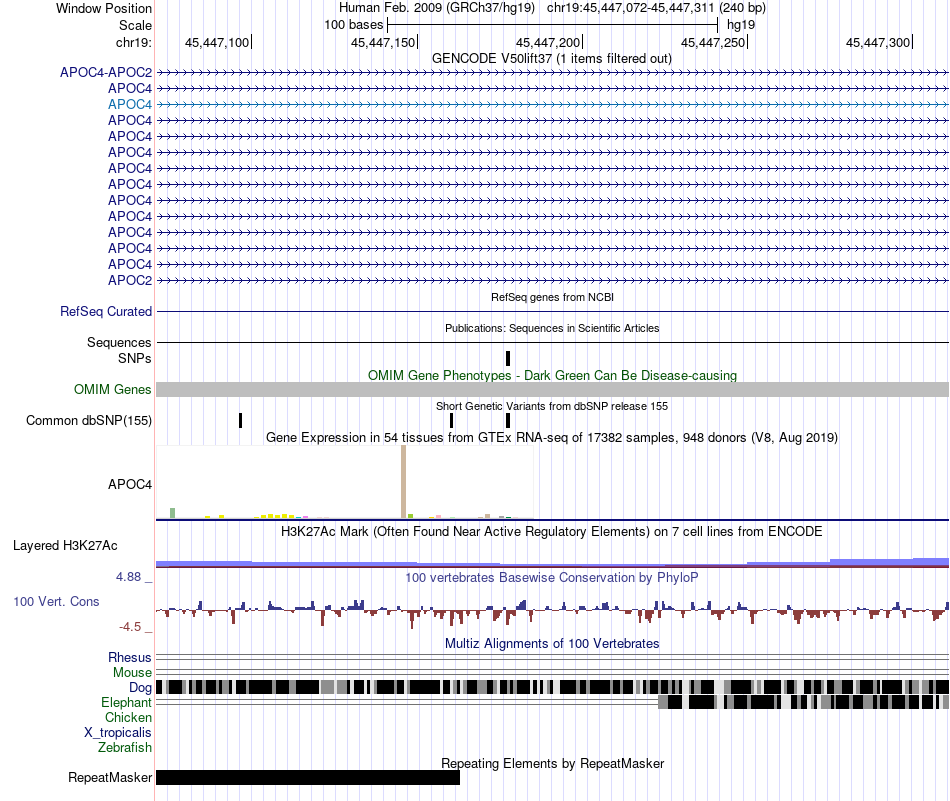The height and width of the screenshot is (801, 950).
Task: Click the chr19:45,447,072-45,447,311 (240 bp) position text
Action: (x=656, y=8)
